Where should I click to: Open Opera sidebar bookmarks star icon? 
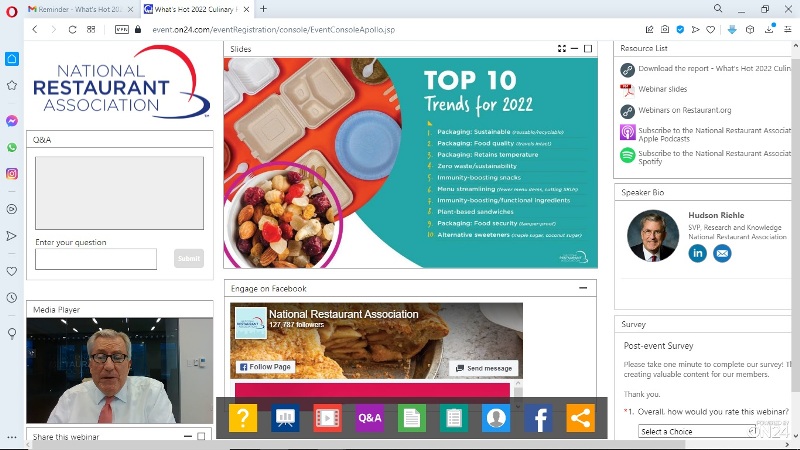12,85
